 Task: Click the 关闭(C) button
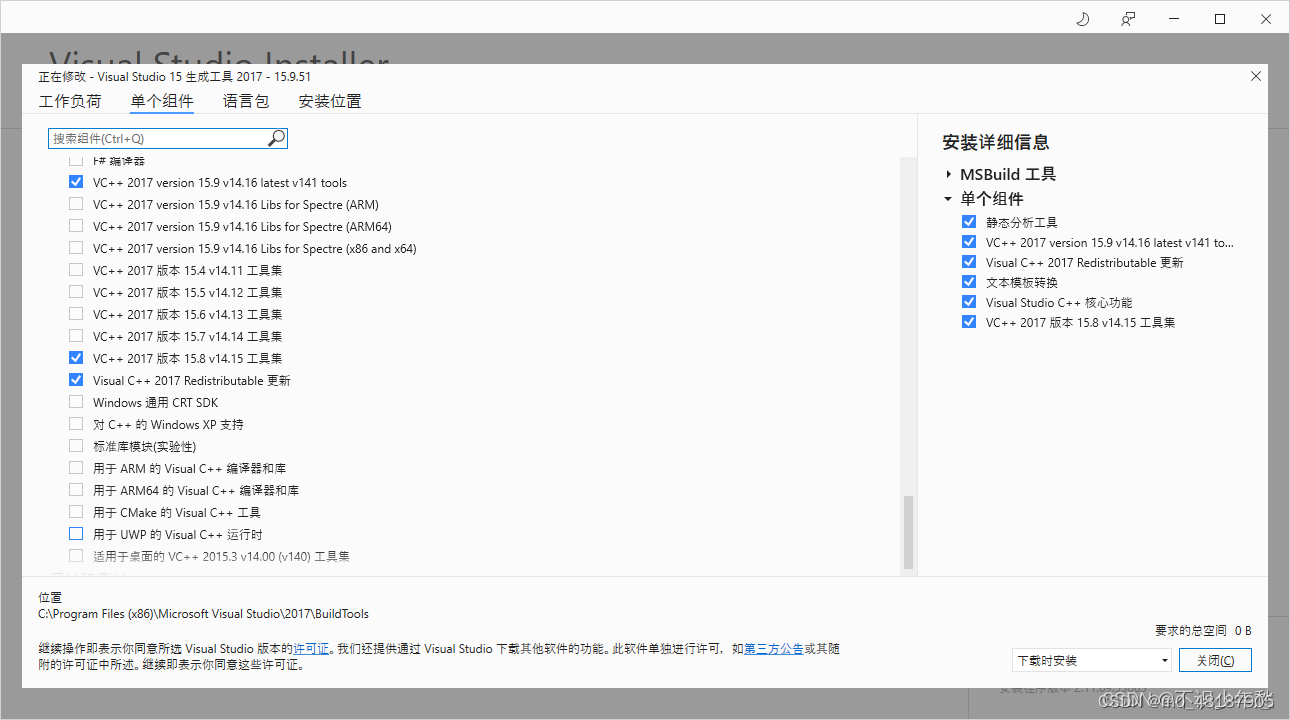pos(1215,660)
